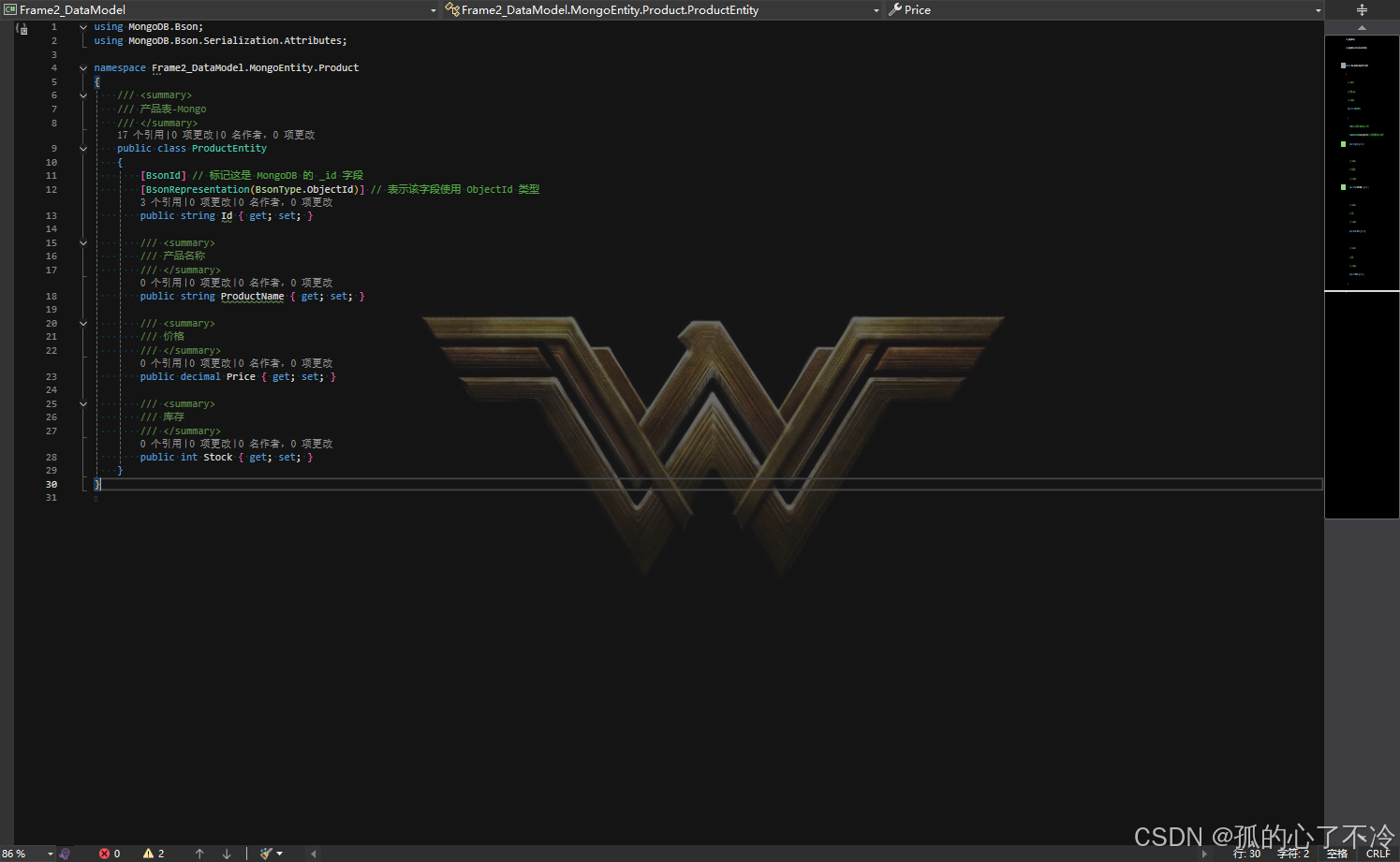Click the ProductName identifier on line 18
1400x862 pixels.
click(252, 297)
